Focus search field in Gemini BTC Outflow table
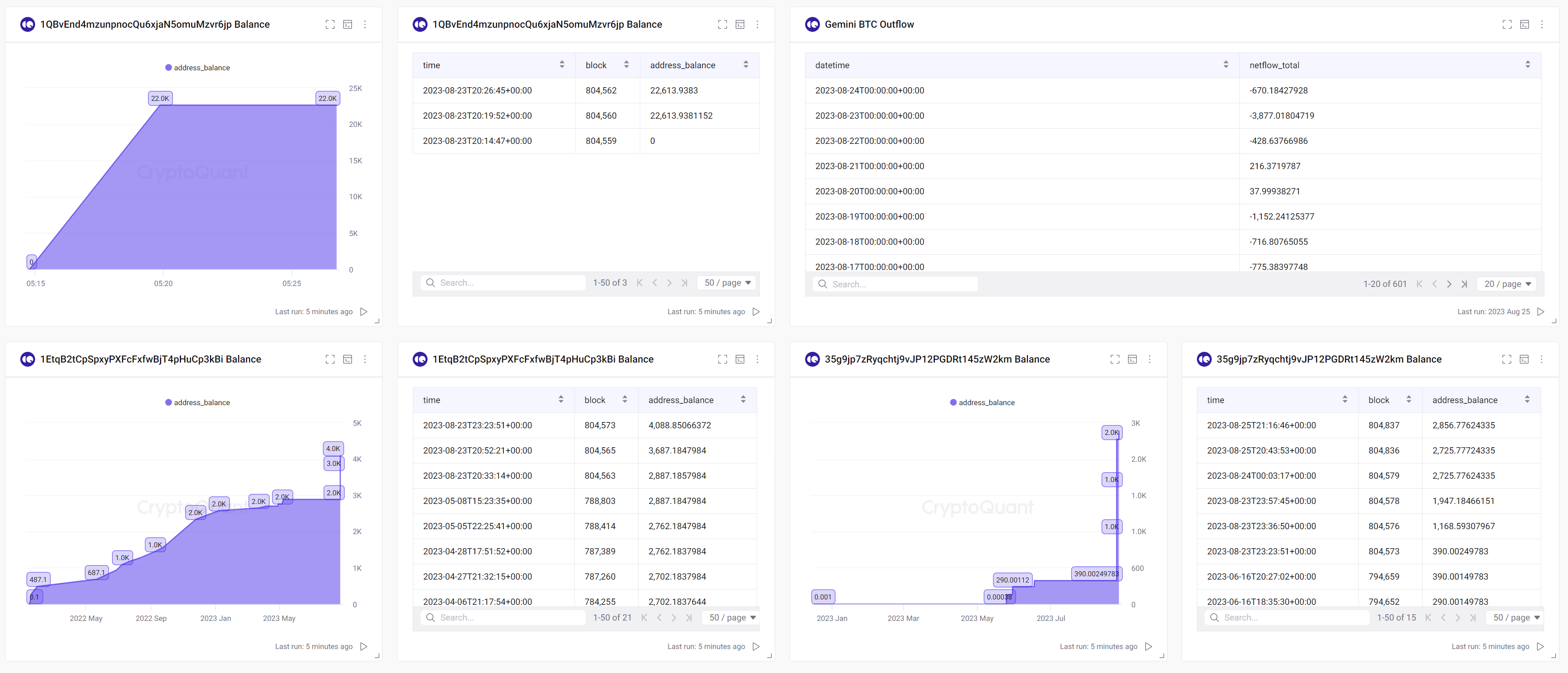Screen dimensions: 1568x673 tap(896, 284)
